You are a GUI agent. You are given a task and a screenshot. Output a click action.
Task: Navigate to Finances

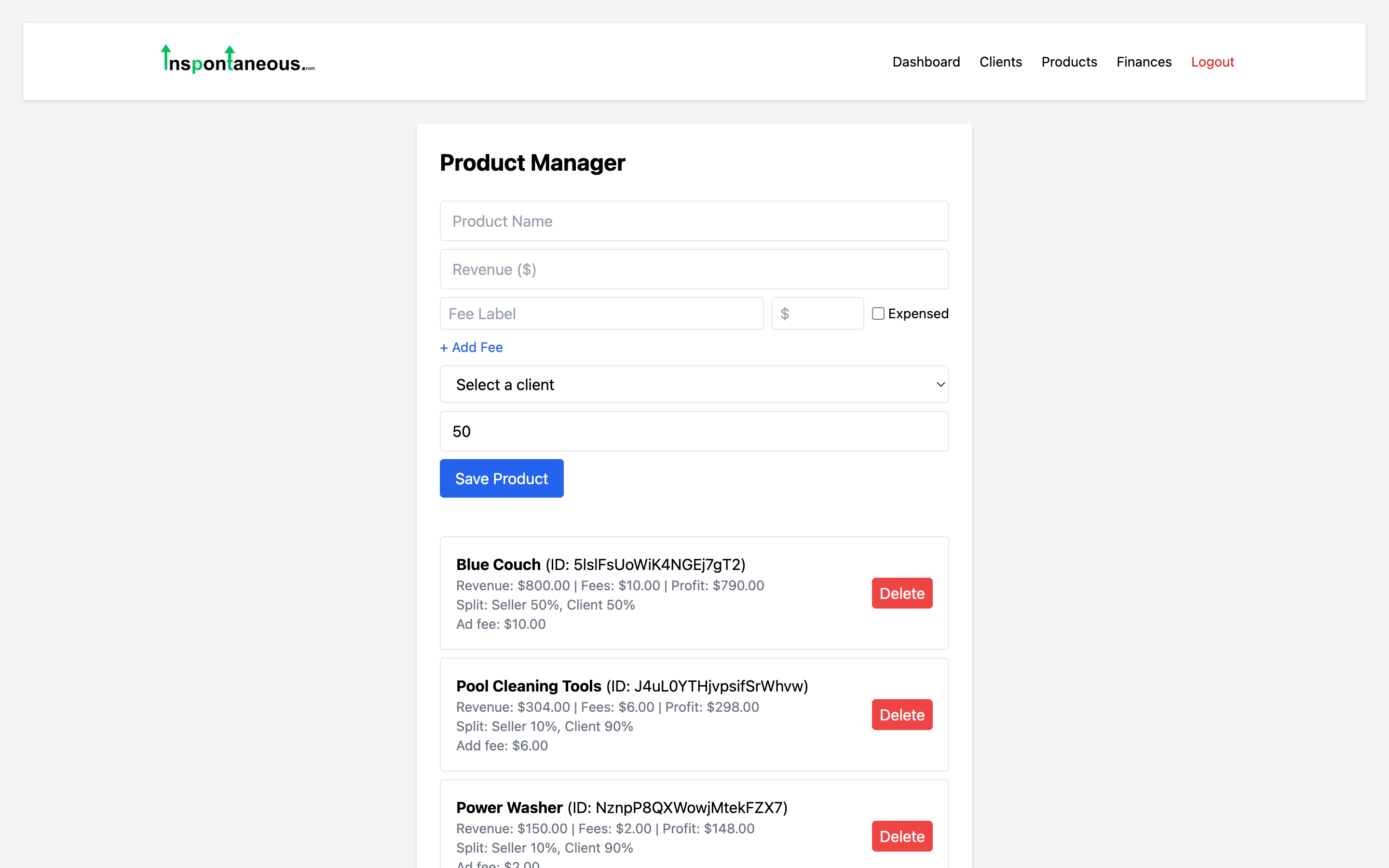click(x=1144, y=62)
